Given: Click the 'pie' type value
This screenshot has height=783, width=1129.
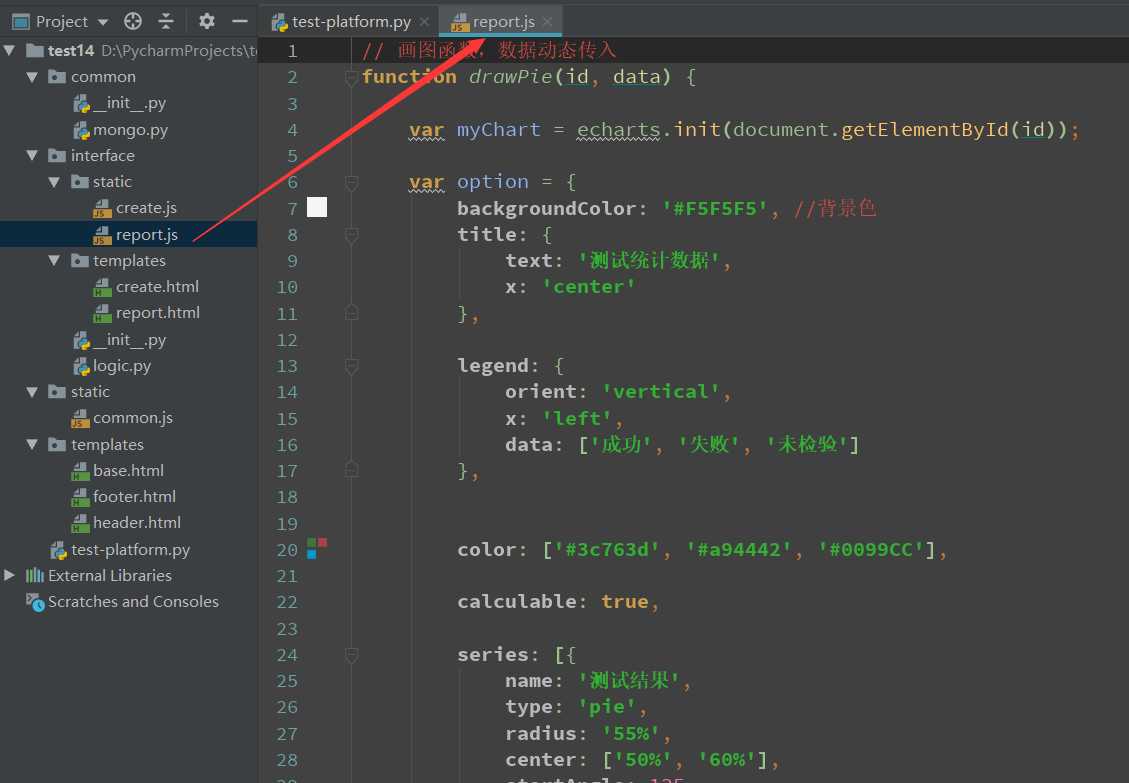Looking at the screenshot, I should 607,707.
